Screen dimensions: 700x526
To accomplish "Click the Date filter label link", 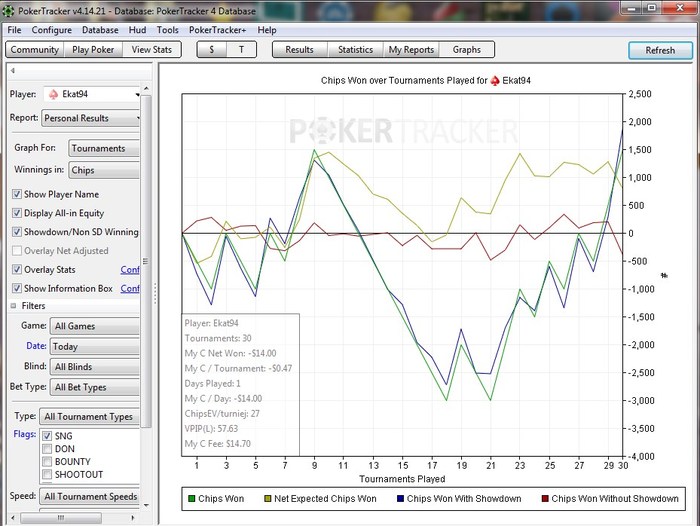I will 36,346.
